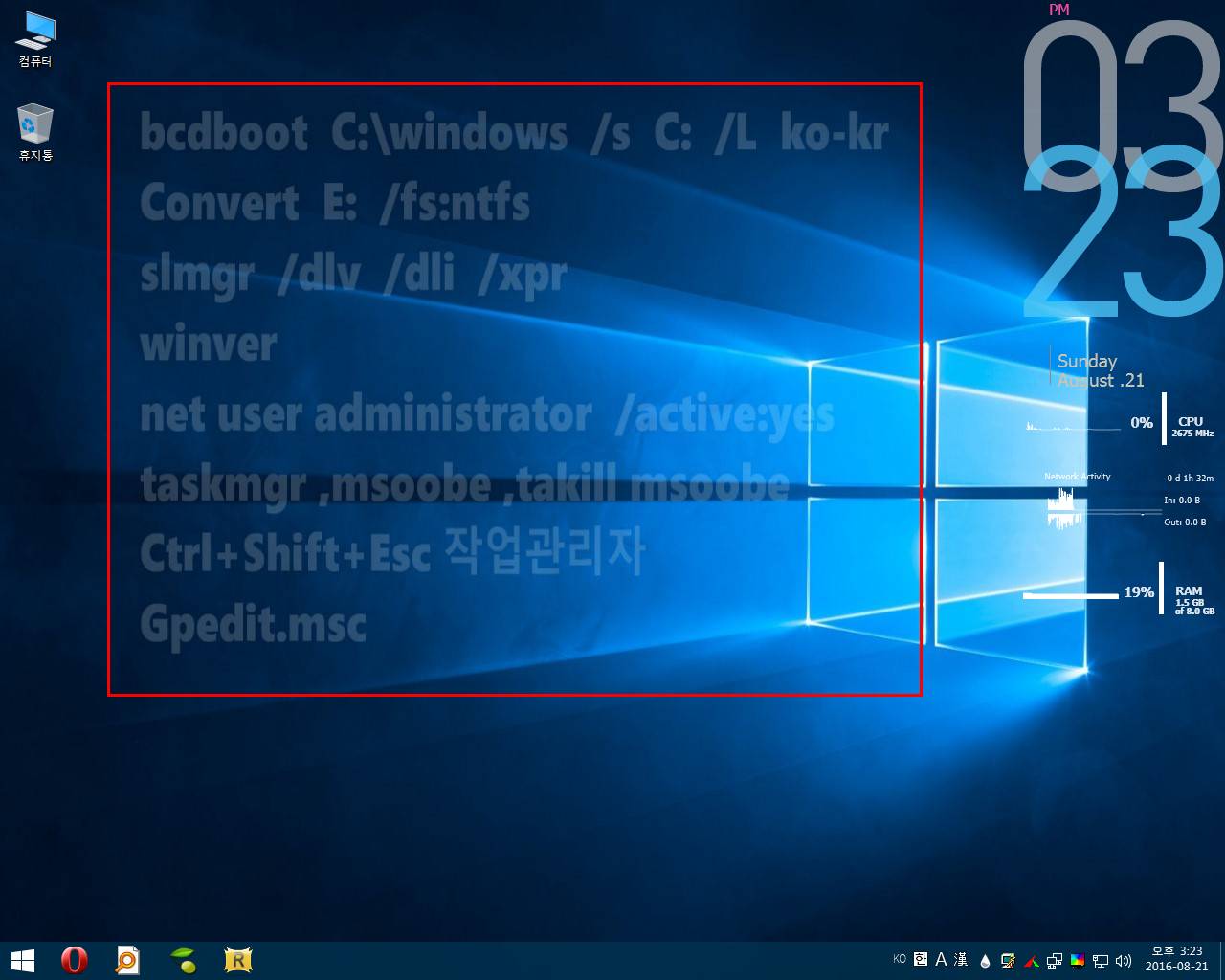Click the Show Desktop strip at taskbar end
The width and height of the screenshot is (1225, 980).
(x=1221, y=960)
